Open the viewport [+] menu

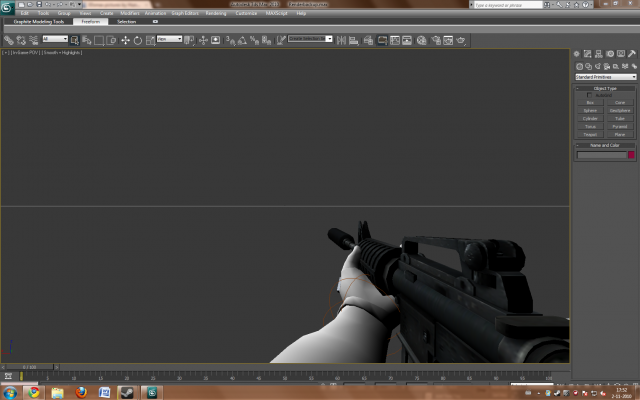(5, 53)
